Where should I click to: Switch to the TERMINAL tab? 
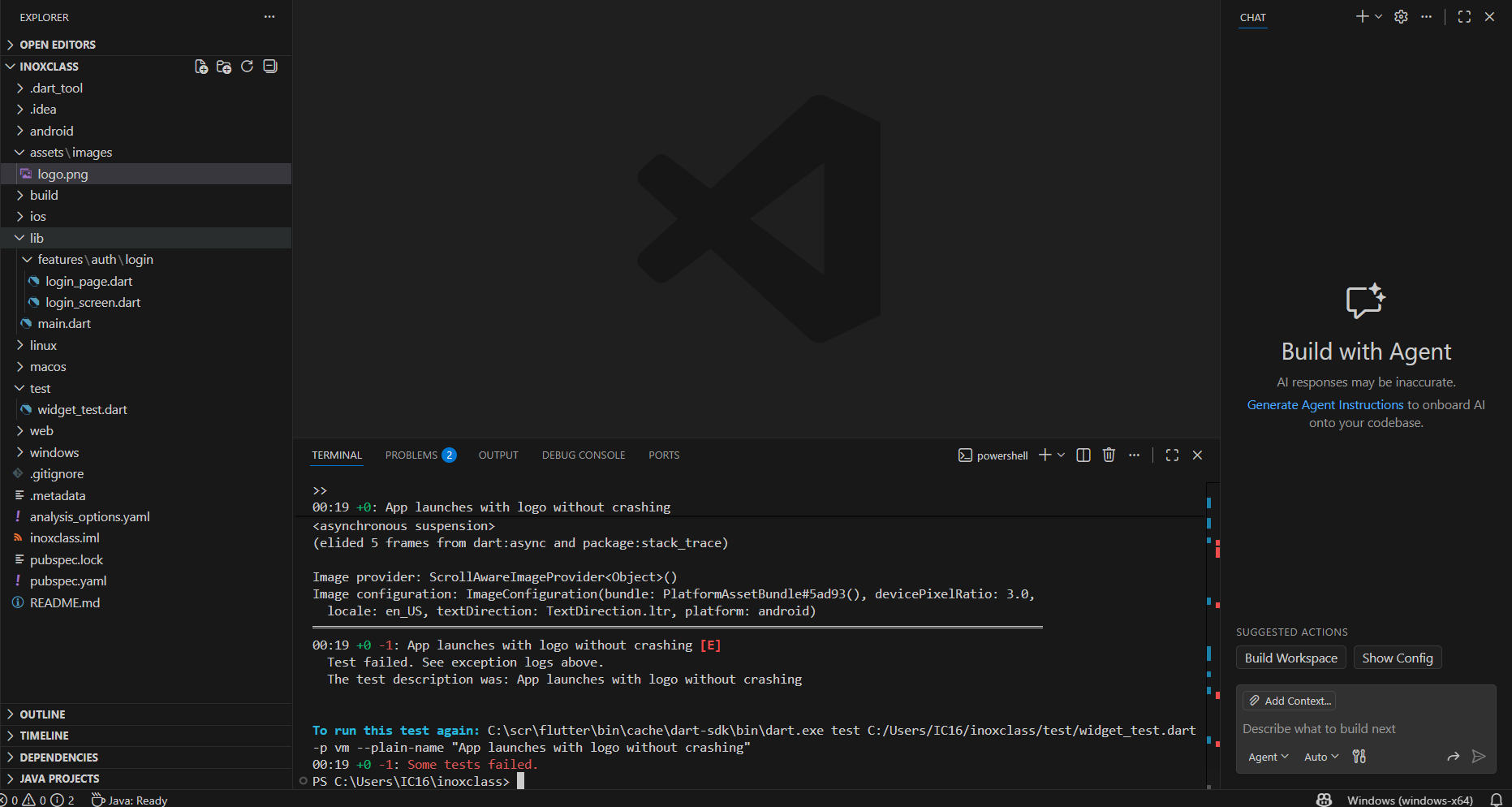click(337, 455)
